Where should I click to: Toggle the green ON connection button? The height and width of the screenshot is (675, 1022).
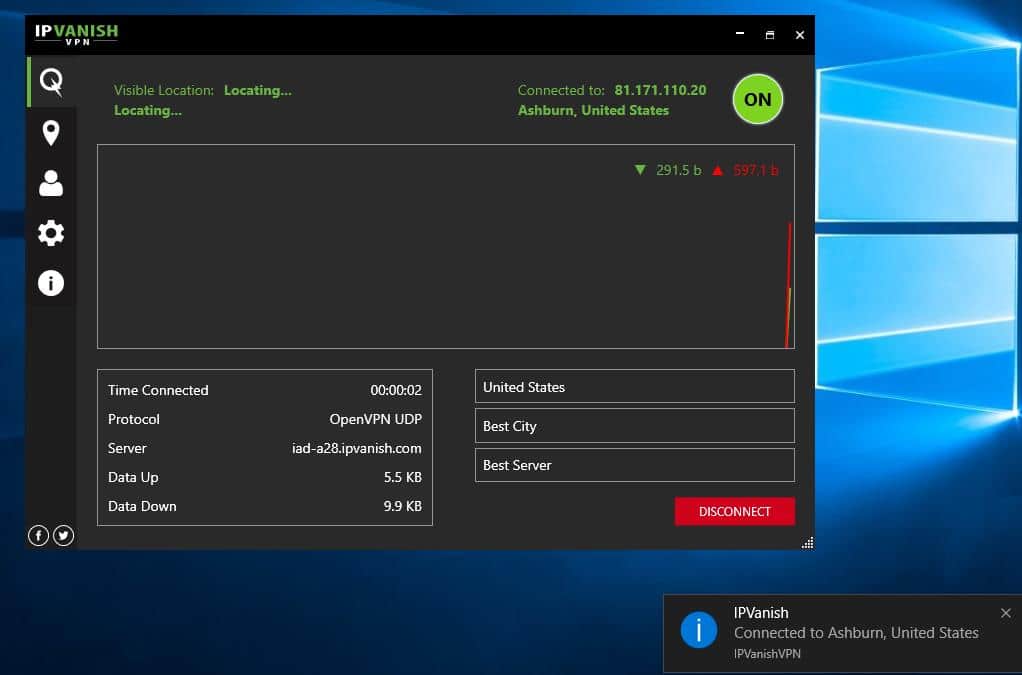click(x=757, y=99)
